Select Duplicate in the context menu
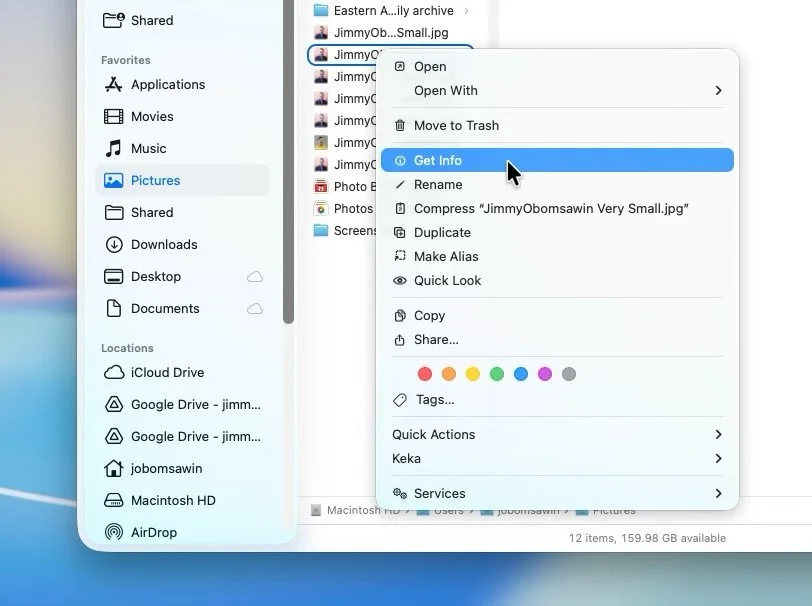 tap(442, 232)
